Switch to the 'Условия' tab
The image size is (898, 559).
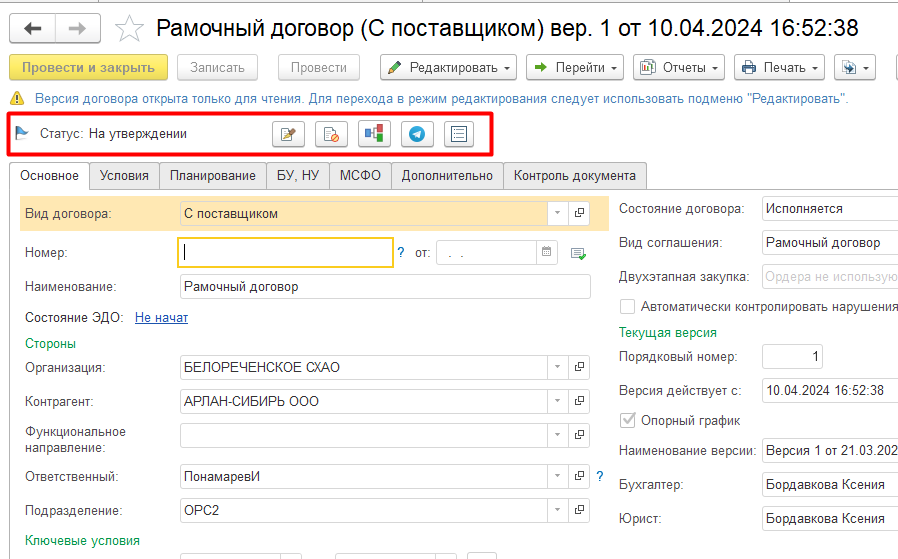pos(124,176)
